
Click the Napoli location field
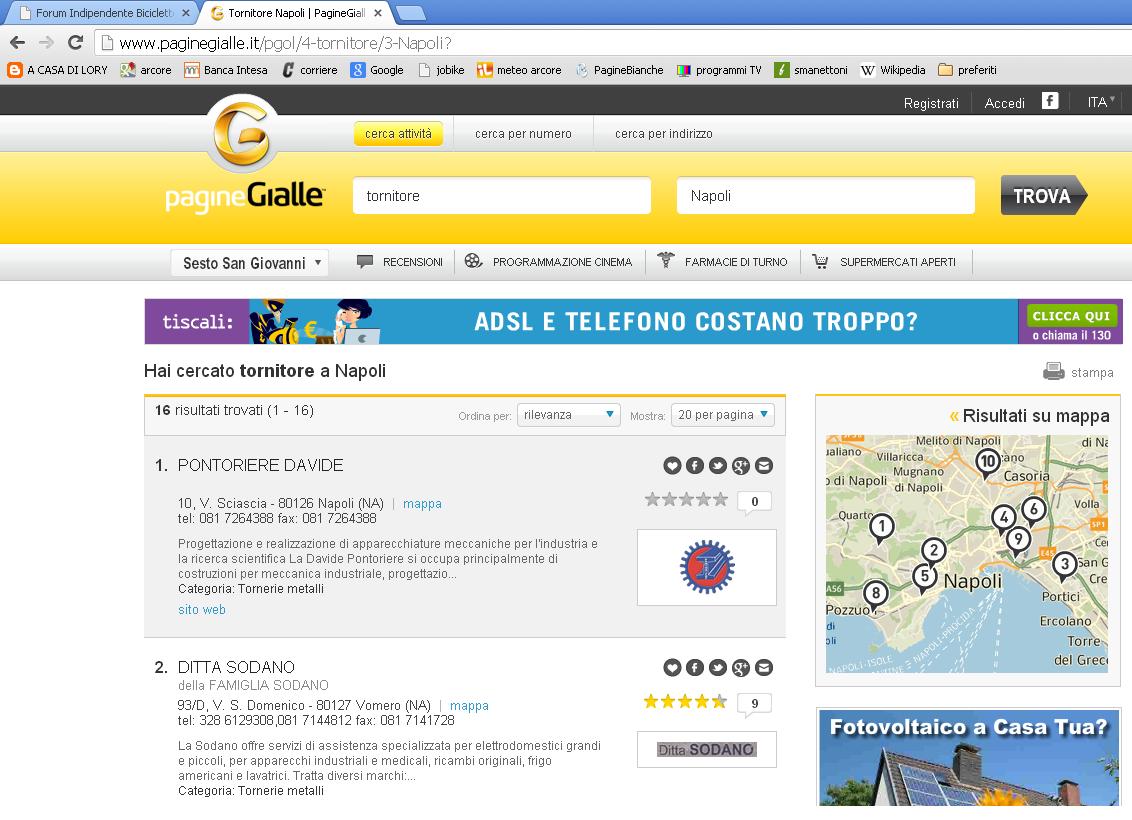tap(826, 196)
